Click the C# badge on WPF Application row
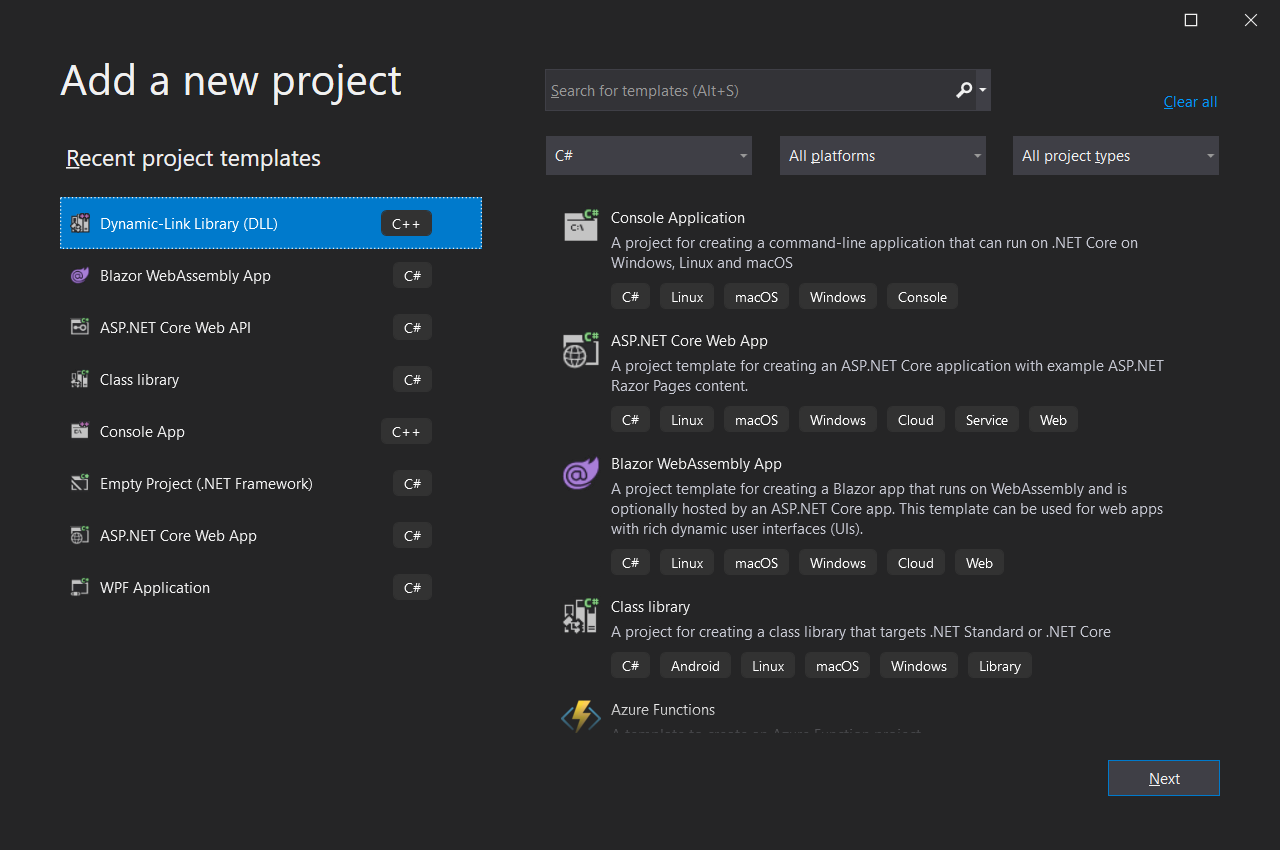The width and height of the screenshot is (1280, 850). pyautogui.click(x=412, y=587)
